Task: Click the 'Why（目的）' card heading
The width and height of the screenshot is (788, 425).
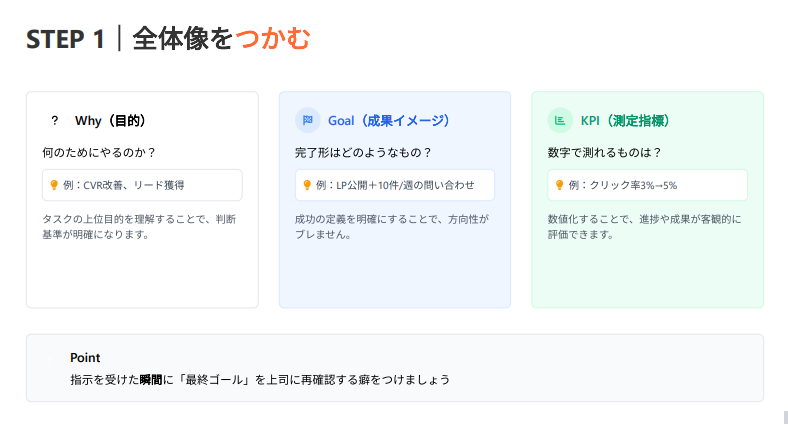Action: 110,121
